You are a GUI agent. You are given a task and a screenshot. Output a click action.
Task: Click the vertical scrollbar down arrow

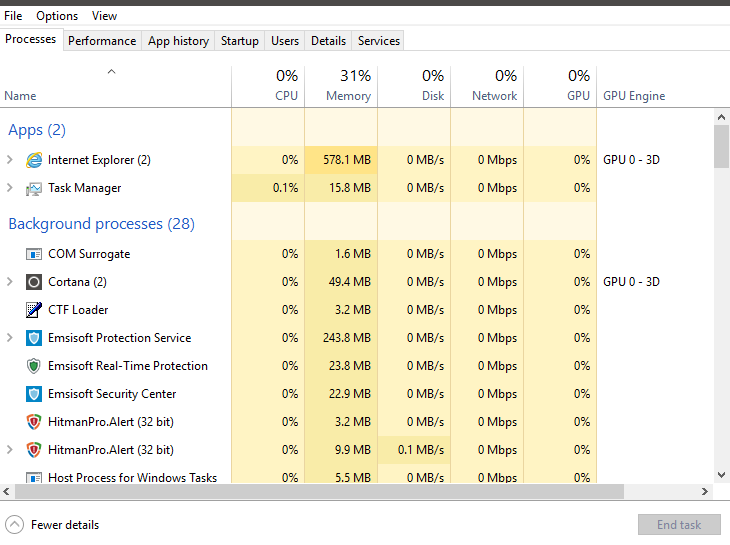coord(722,475)
